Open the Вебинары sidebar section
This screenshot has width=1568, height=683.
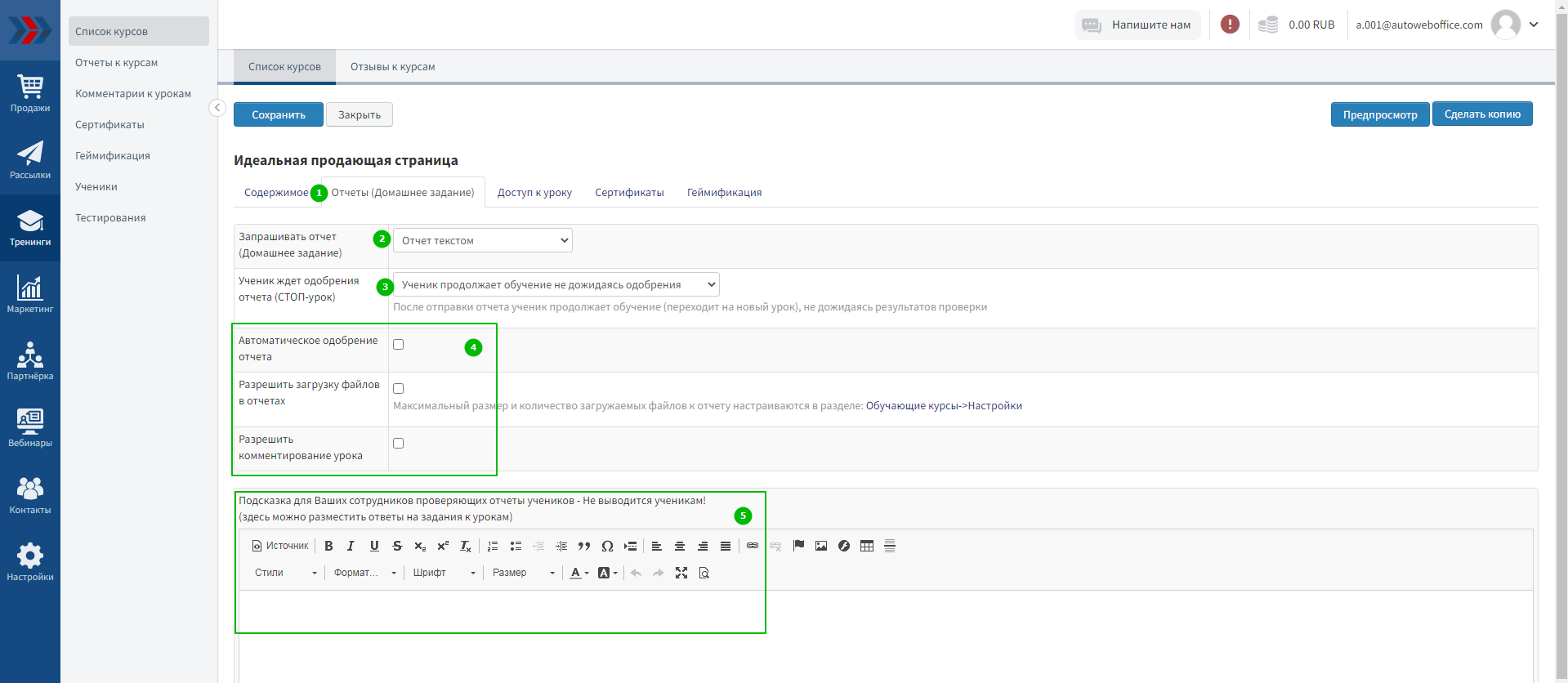click(30, 428)
